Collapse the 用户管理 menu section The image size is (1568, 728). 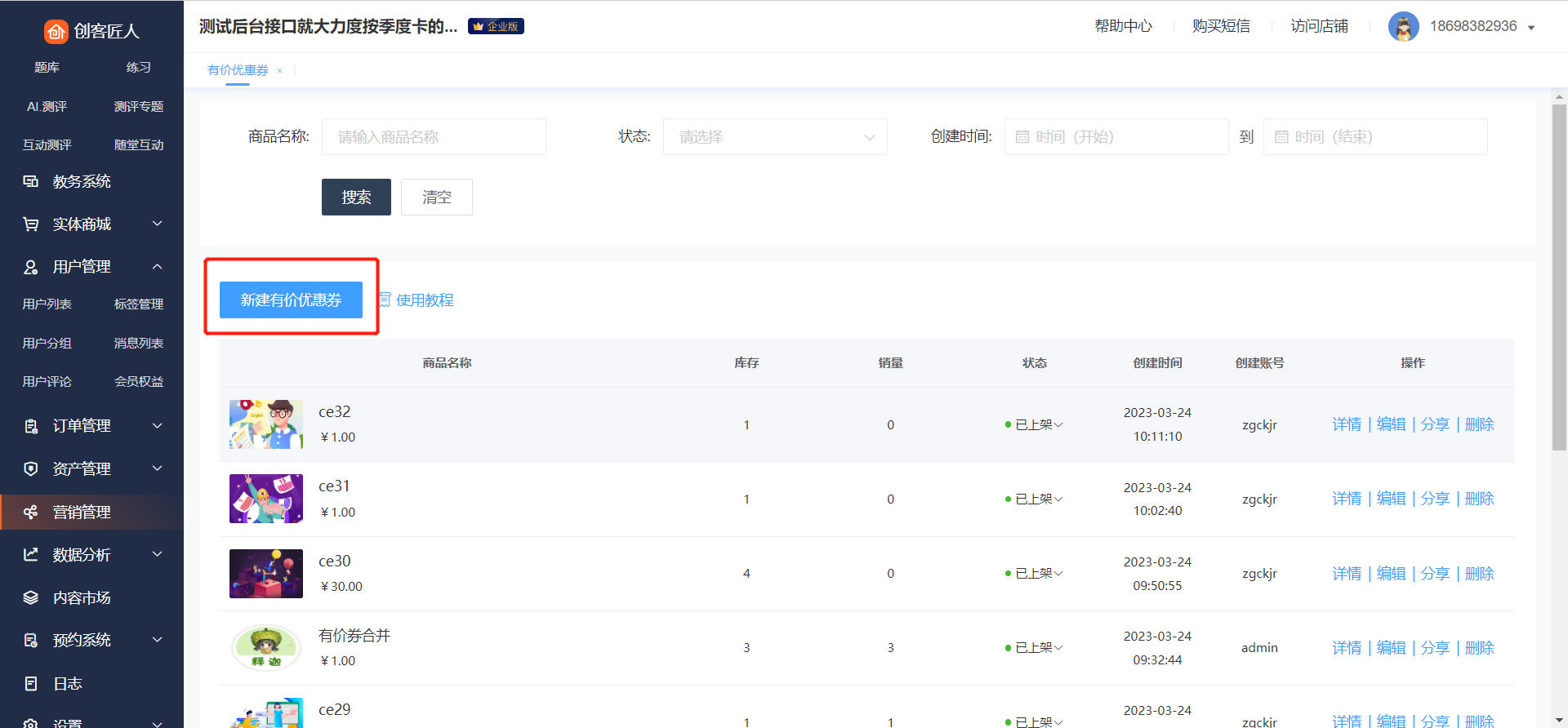tap(158, 267)
